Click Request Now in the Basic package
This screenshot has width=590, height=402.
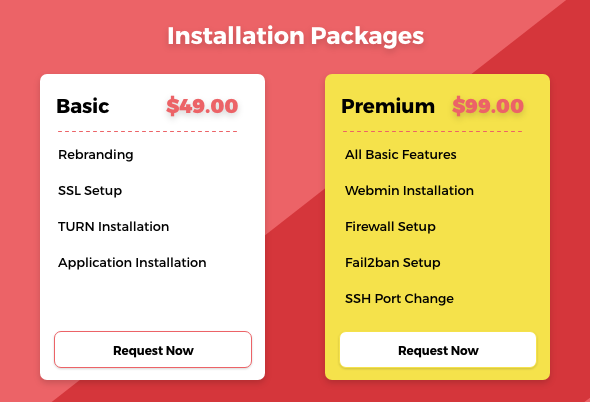(x=153, y=350)
